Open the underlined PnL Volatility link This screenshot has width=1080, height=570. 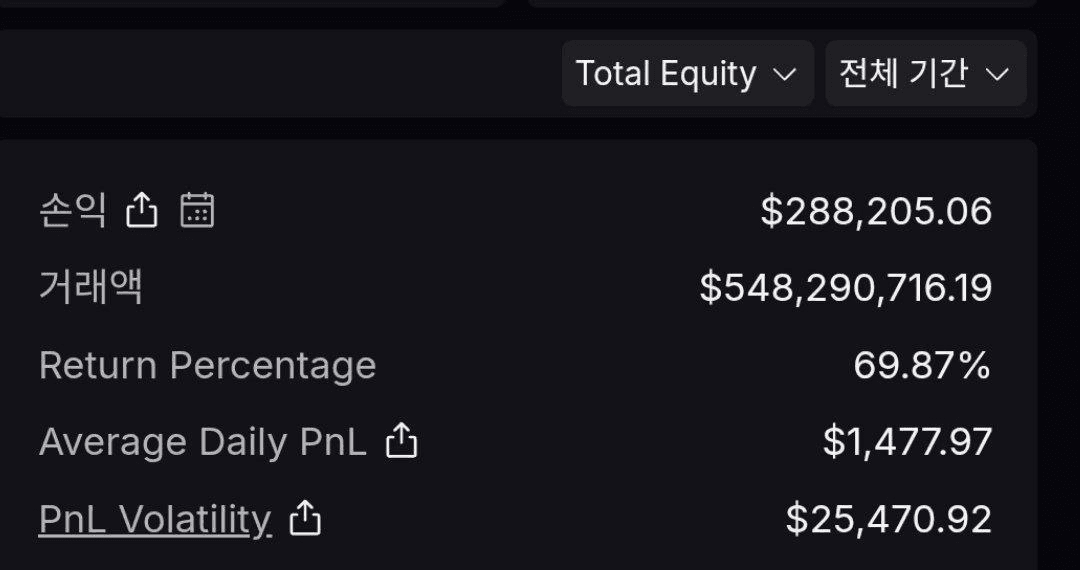tap(155, 520)
